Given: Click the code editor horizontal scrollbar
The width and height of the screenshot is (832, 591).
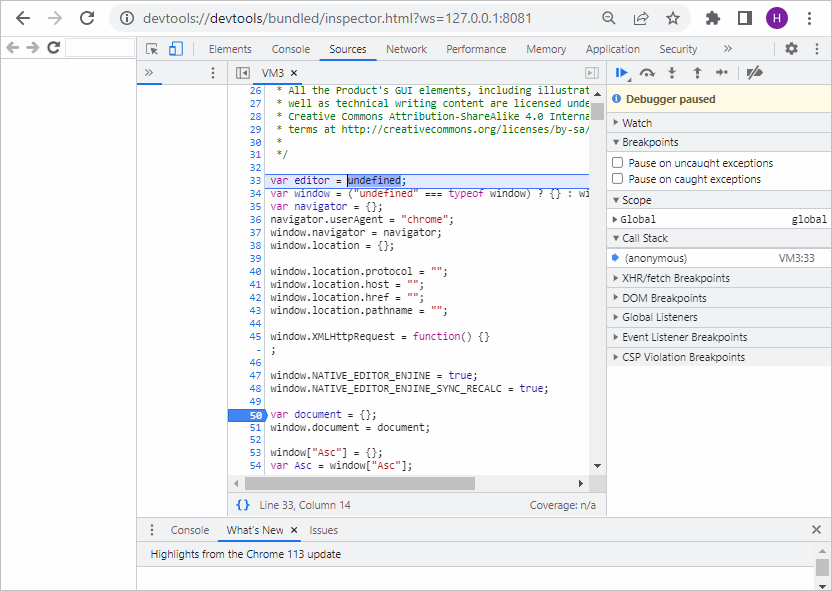Looking at the screenshot, I should 360,483.
